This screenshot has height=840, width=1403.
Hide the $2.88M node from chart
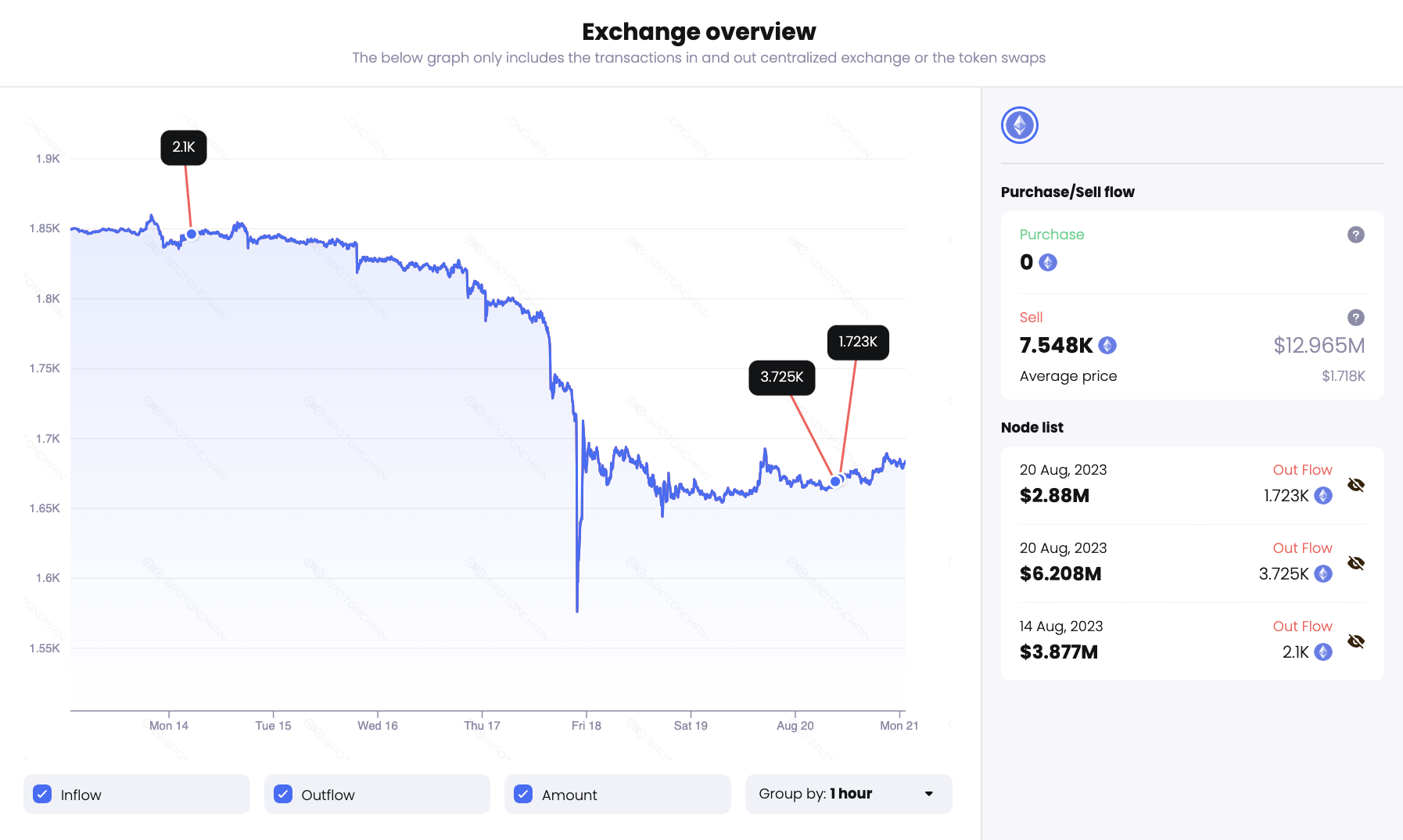pos(1356,485)
